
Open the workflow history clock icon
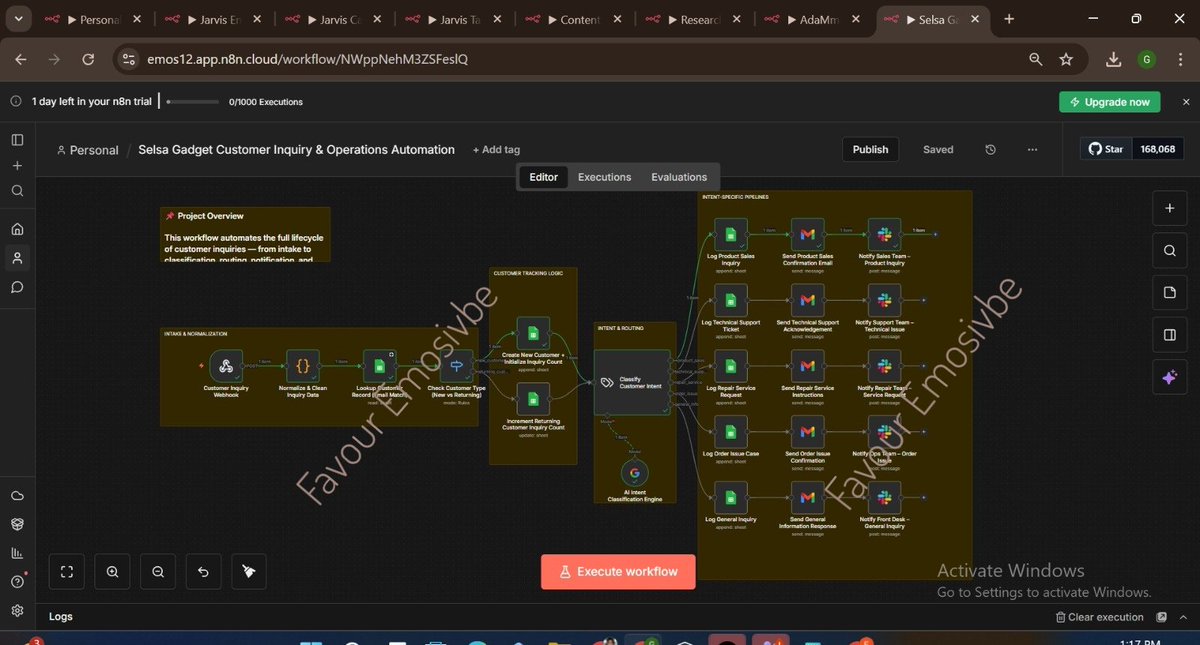click(x=990, y=149)
